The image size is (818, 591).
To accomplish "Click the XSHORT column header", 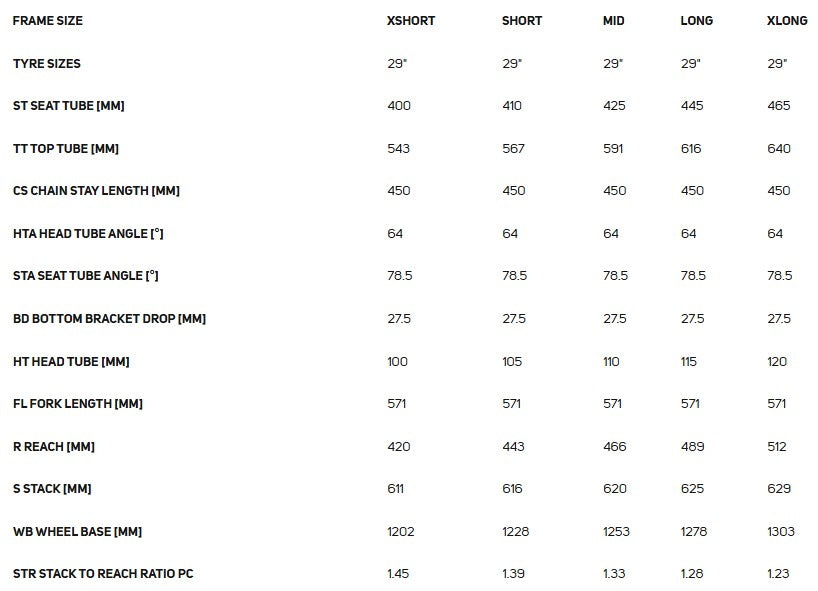I will (411, 21).
